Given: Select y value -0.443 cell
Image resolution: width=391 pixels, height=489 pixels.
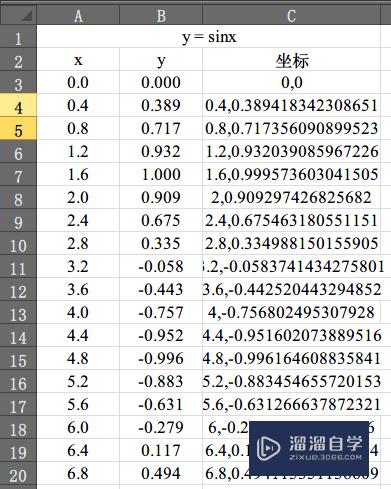Looking at the screenshot, I should coord(161,289).
